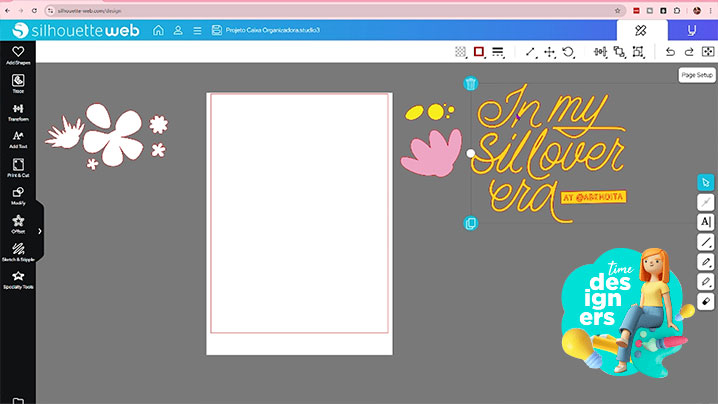Screen dimensions: 718x404
Task: Open the line style dropdown
Action: pyautogui.click(x=498, y=52)
